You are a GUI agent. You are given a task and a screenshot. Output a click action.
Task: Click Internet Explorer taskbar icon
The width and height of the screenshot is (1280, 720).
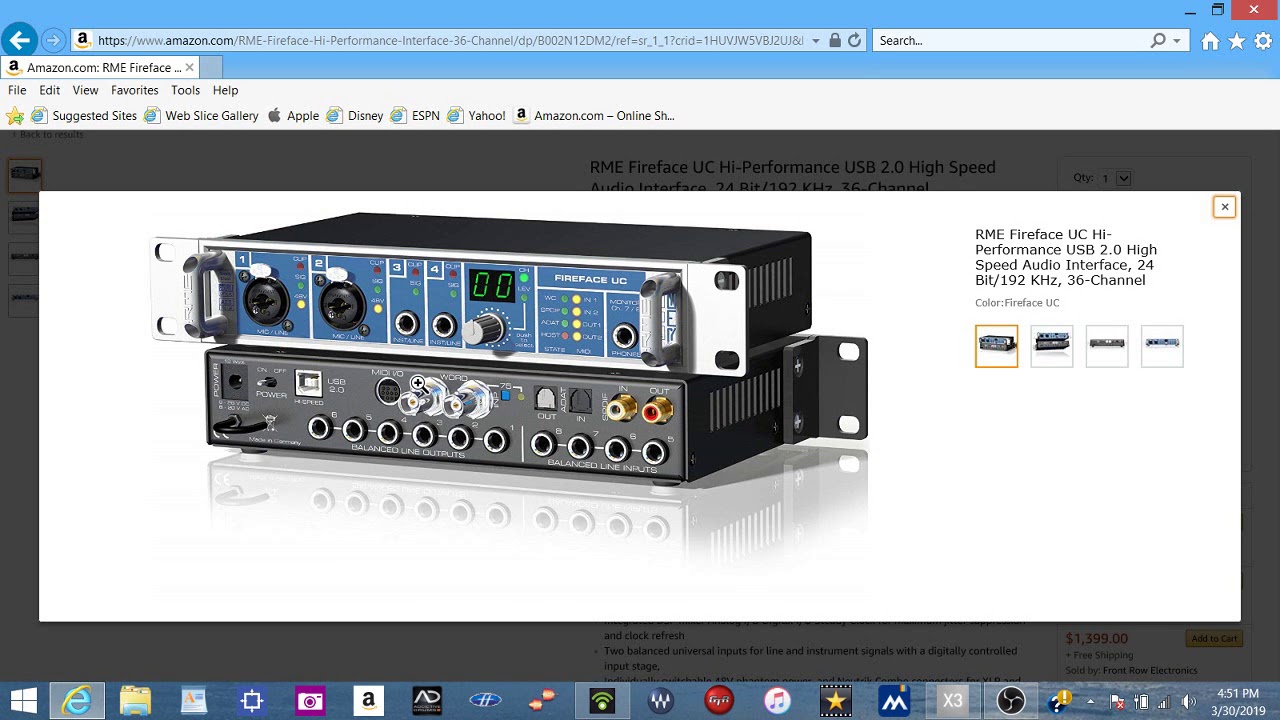click(x=77, y=701)
